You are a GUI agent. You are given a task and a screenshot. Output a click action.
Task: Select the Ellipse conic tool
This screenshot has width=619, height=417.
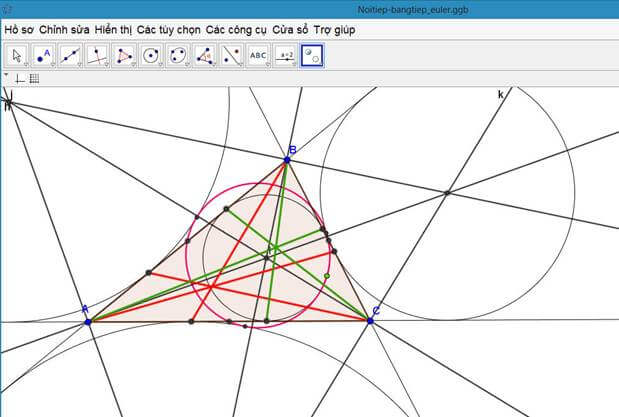(178, 56)
